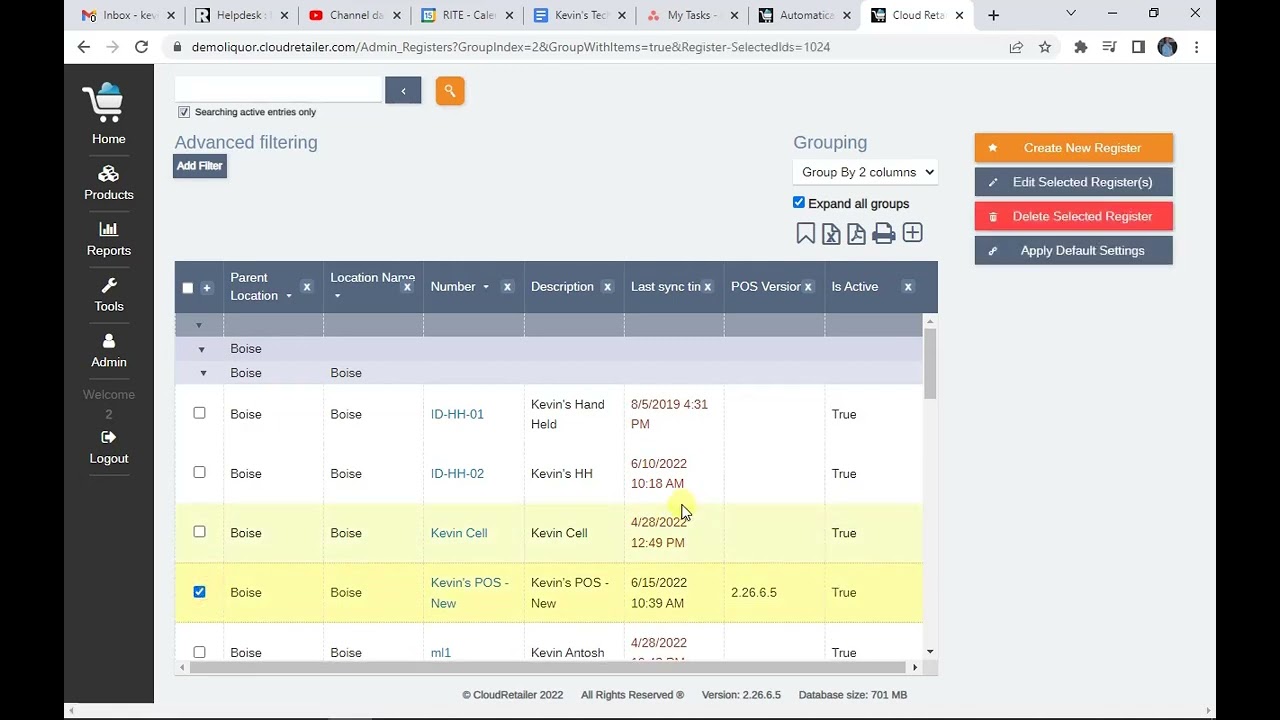Click Delete Selected Register button

coord(1074,216)
